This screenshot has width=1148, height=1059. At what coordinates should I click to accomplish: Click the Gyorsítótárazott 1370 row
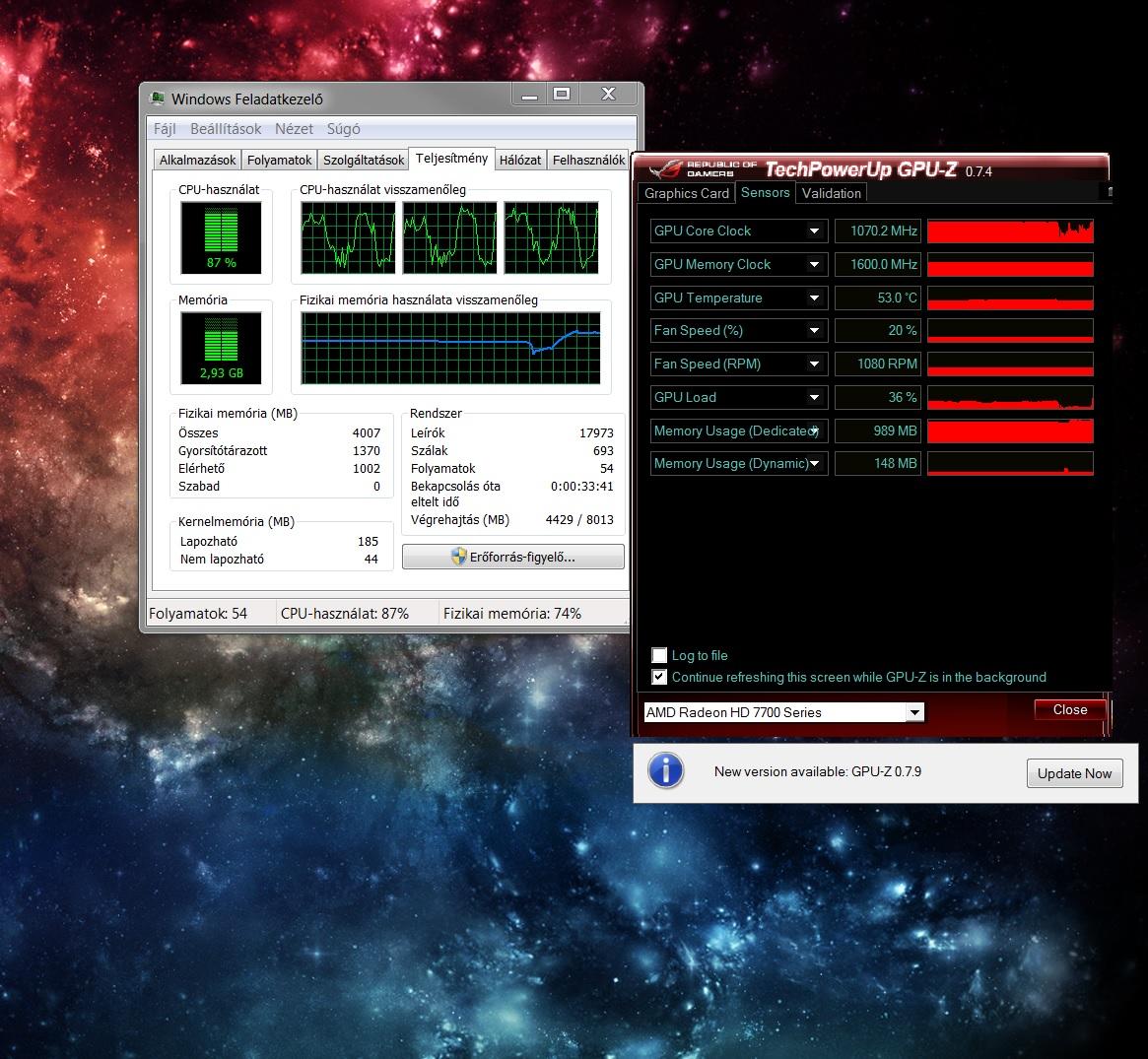[279, 451]
